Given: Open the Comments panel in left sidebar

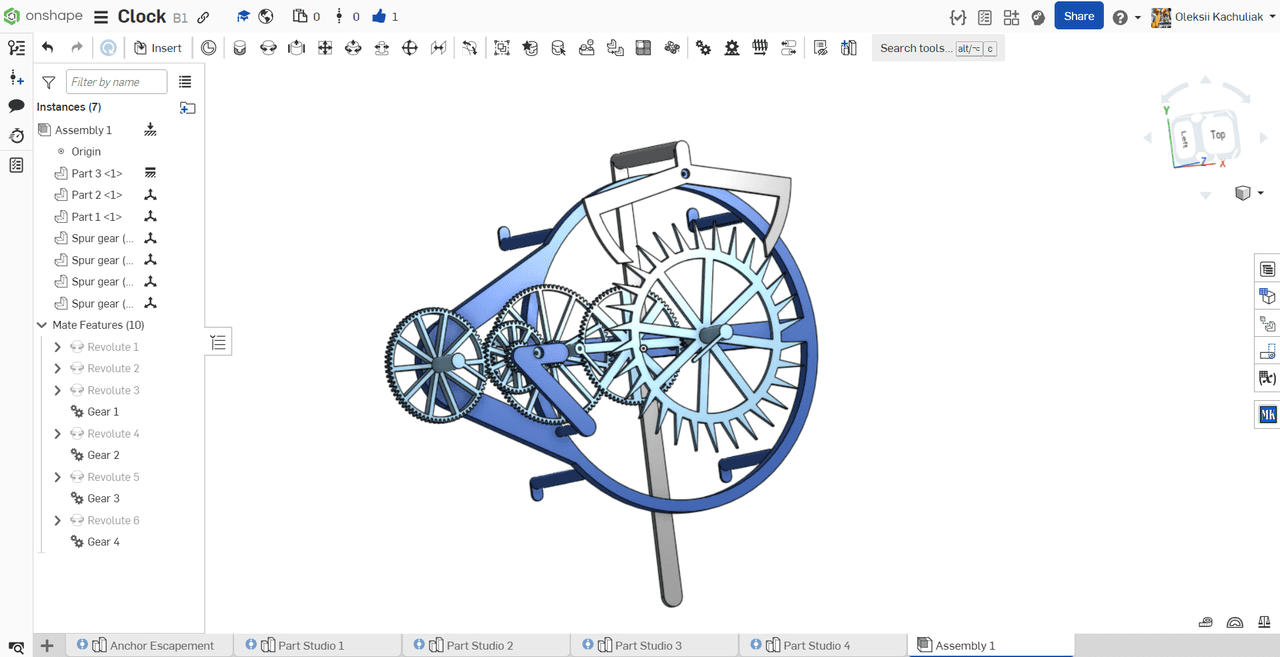Looking at the screenshot, I should pos(16,106).
